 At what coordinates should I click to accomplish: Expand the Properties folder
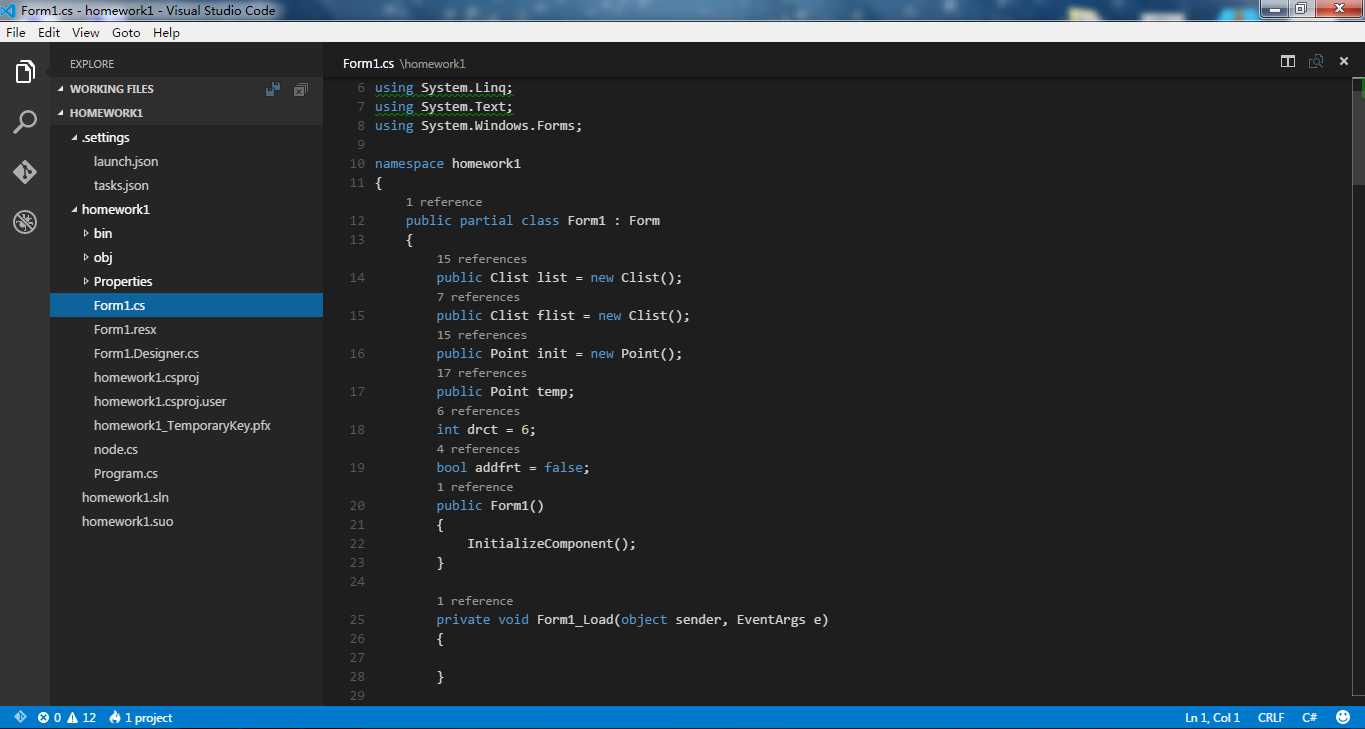pos(123,281)
